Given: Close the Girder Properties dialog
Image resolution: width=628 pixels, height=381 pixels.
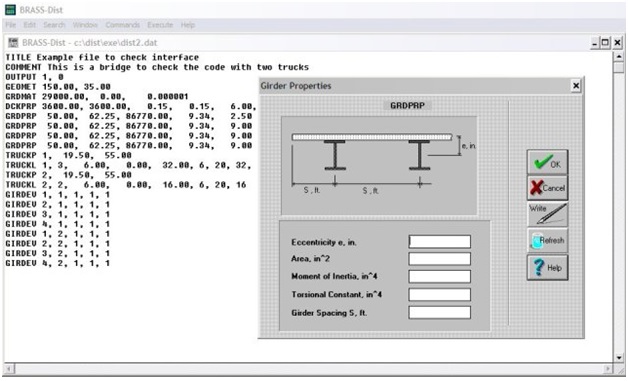Looking at the screenshot, I should coord(576,86).
